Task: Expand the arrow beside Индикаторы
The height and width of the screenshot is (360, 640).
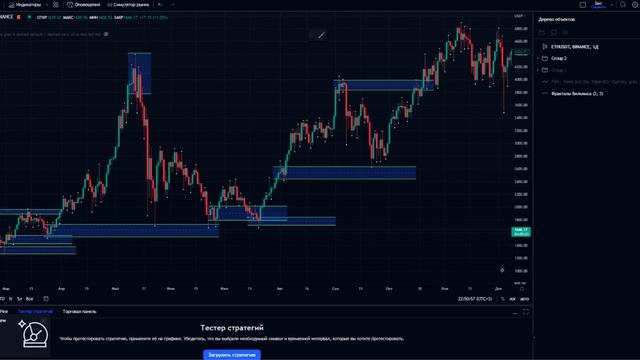Action: point(47,5)
